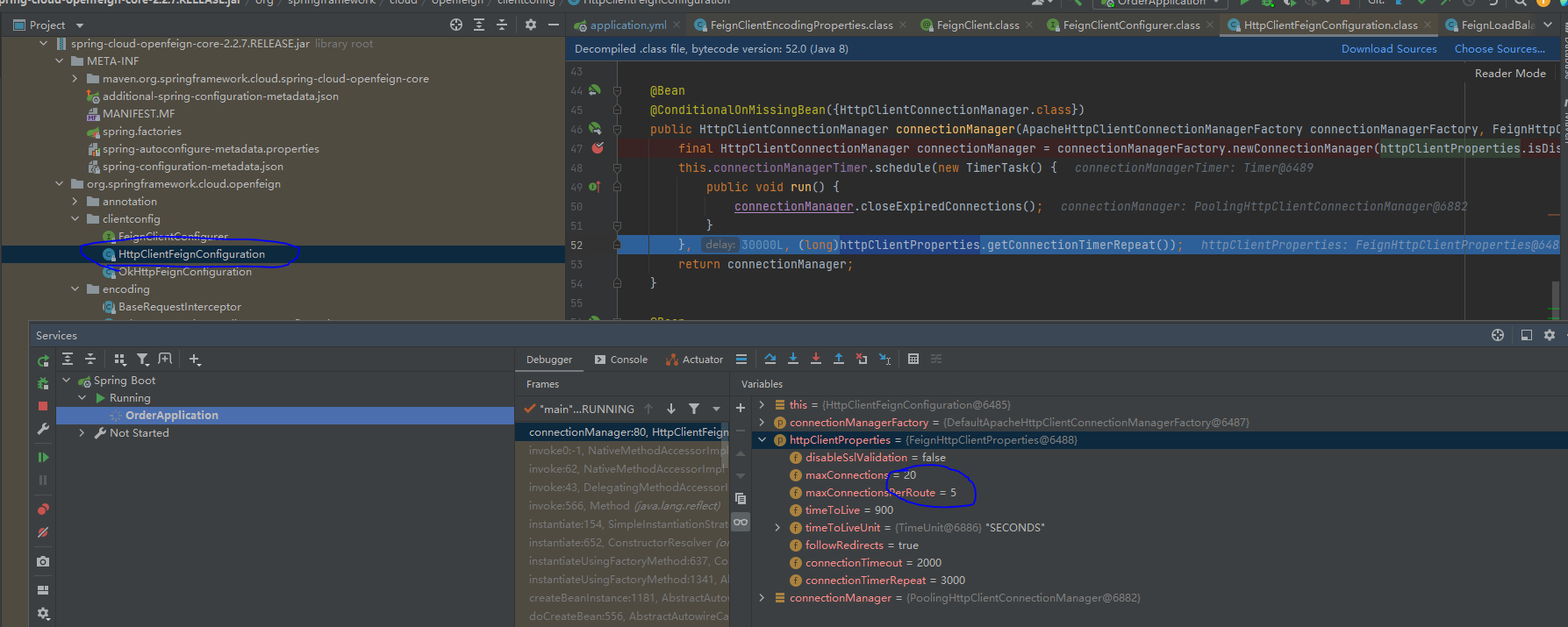Viewport: 1568px width, 627px height.
Task: Expand the timeToLiveUnit field
Action: [x=777, y=528]
